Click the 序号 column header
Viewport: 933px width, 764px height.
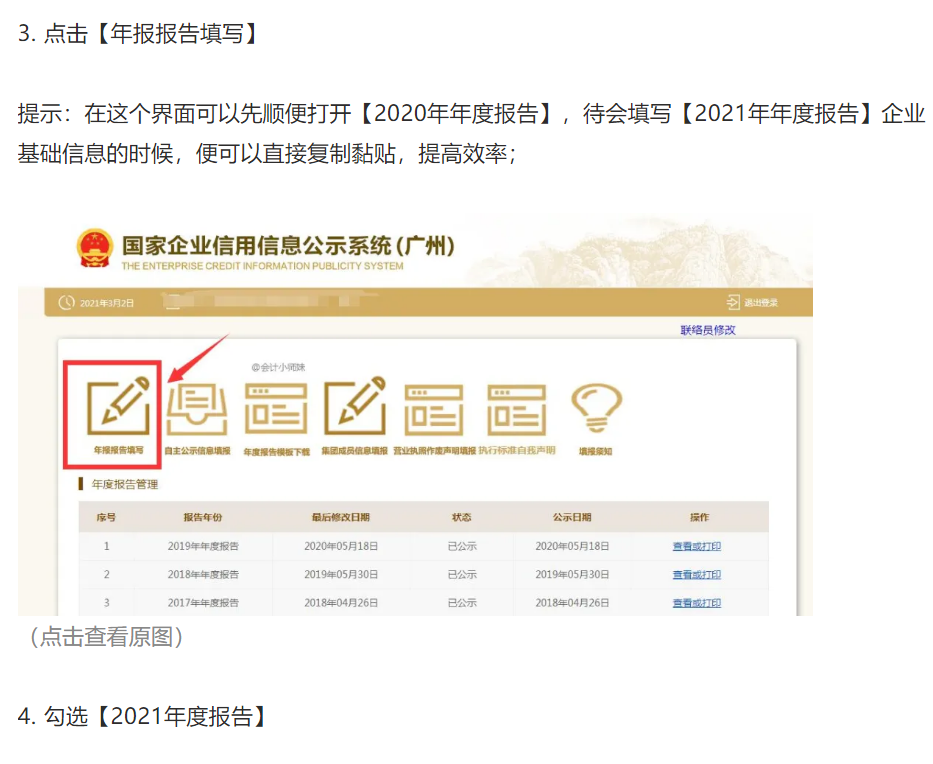point(106,517)
